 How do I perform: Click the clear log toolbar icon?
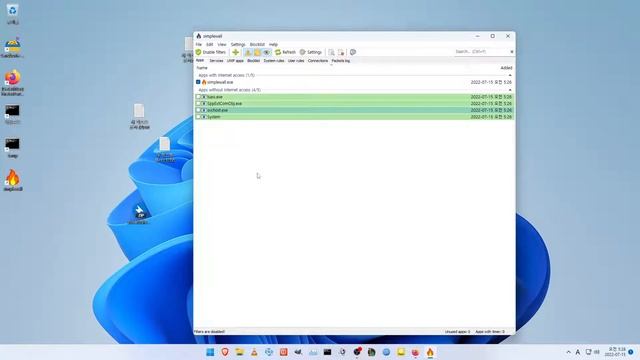(341, 52)
